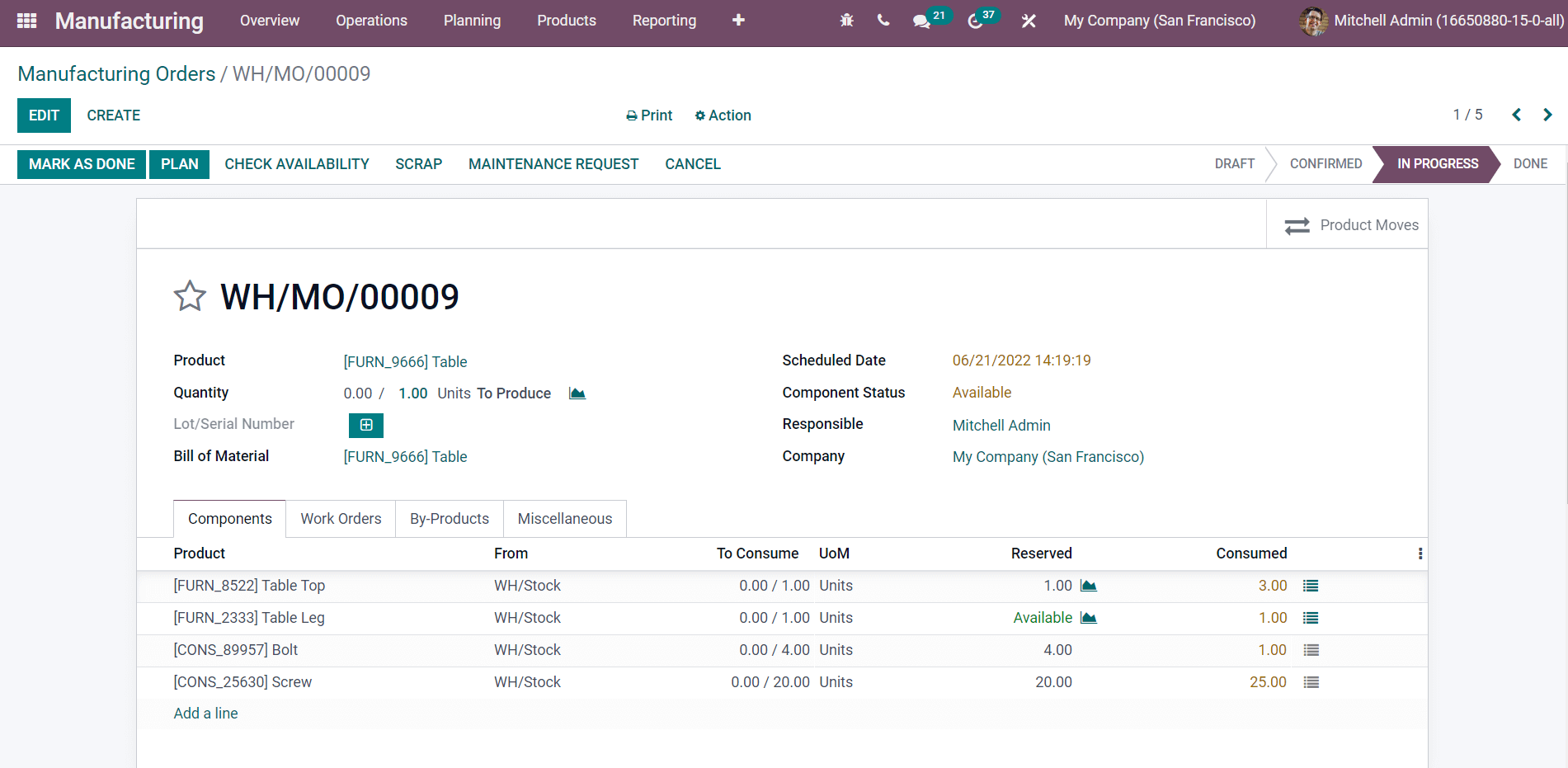
Task: Click Manufacturing app title
Action: click(129, 21)
